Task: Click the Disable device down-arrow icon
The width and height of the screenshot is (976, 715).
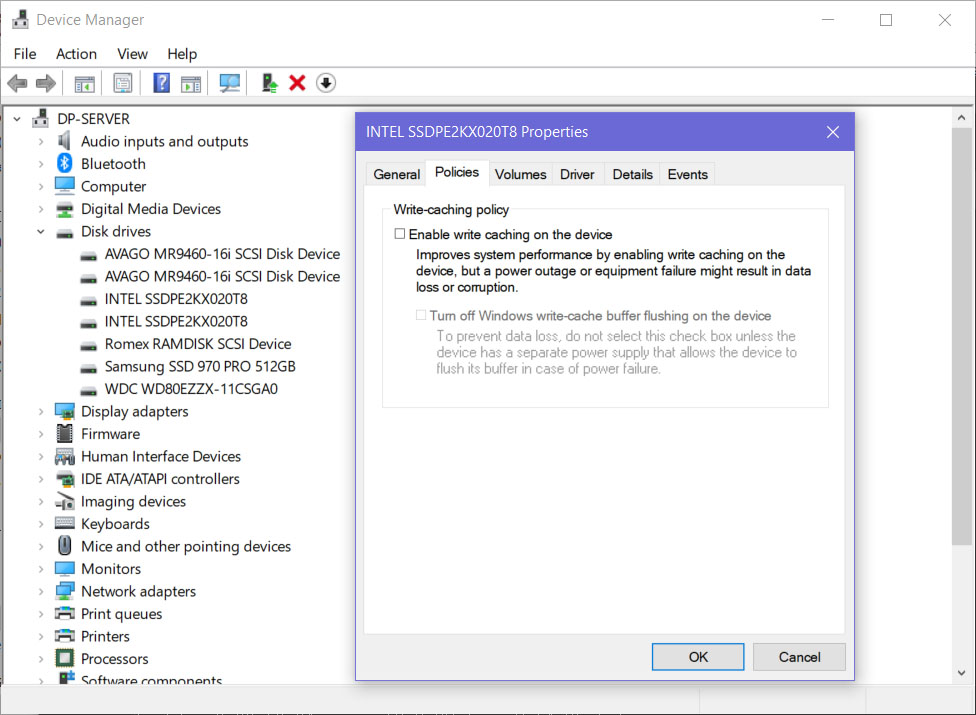Action: click(326, 83)
